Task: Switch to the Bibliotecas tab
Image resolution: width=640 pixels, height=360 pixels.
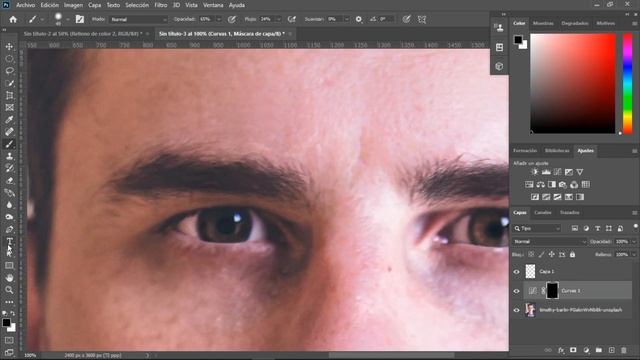Action: (557, 151)
